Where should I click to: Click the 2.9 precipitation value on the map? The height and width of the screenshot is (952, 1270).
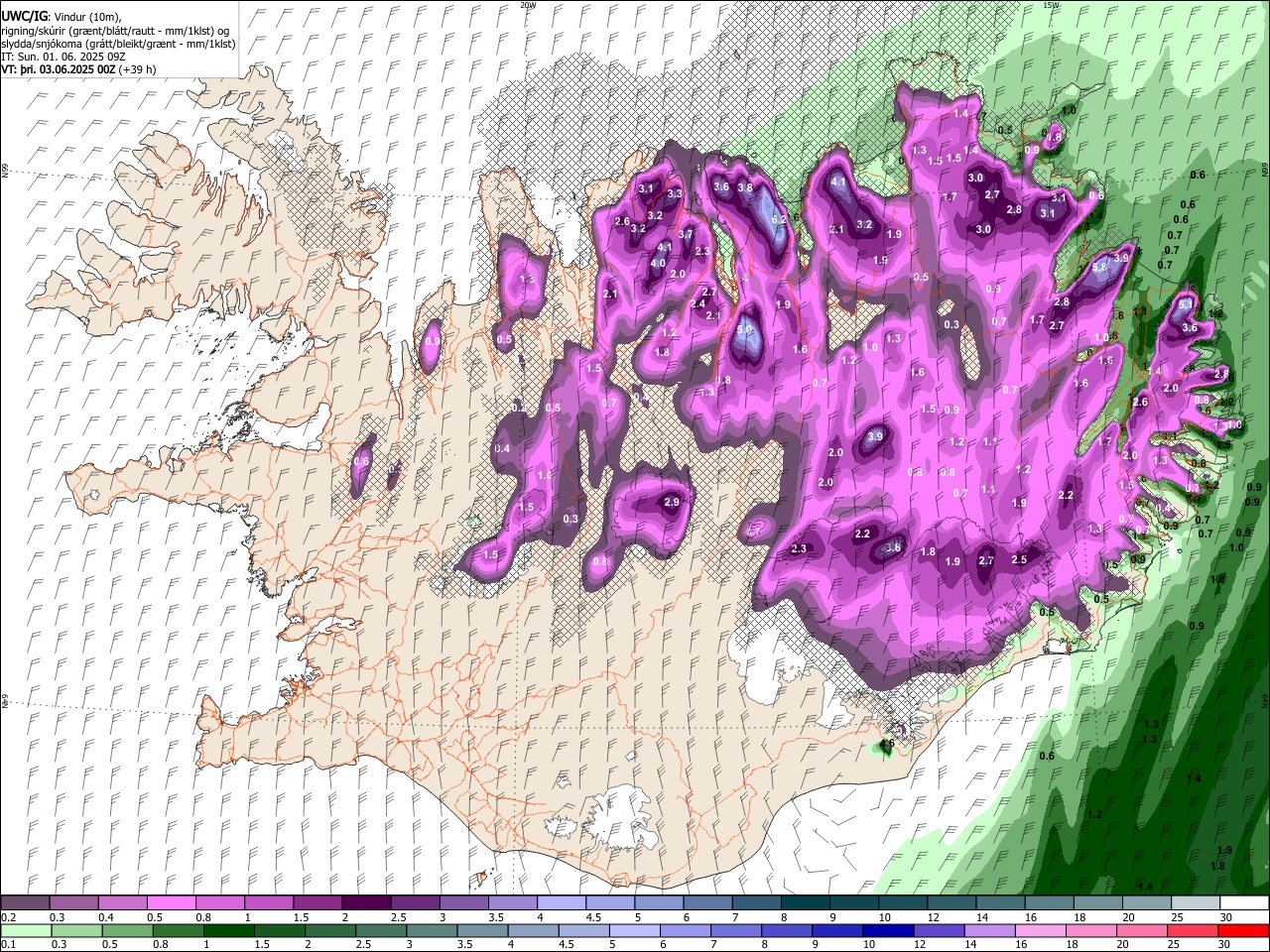coord(672,503)
